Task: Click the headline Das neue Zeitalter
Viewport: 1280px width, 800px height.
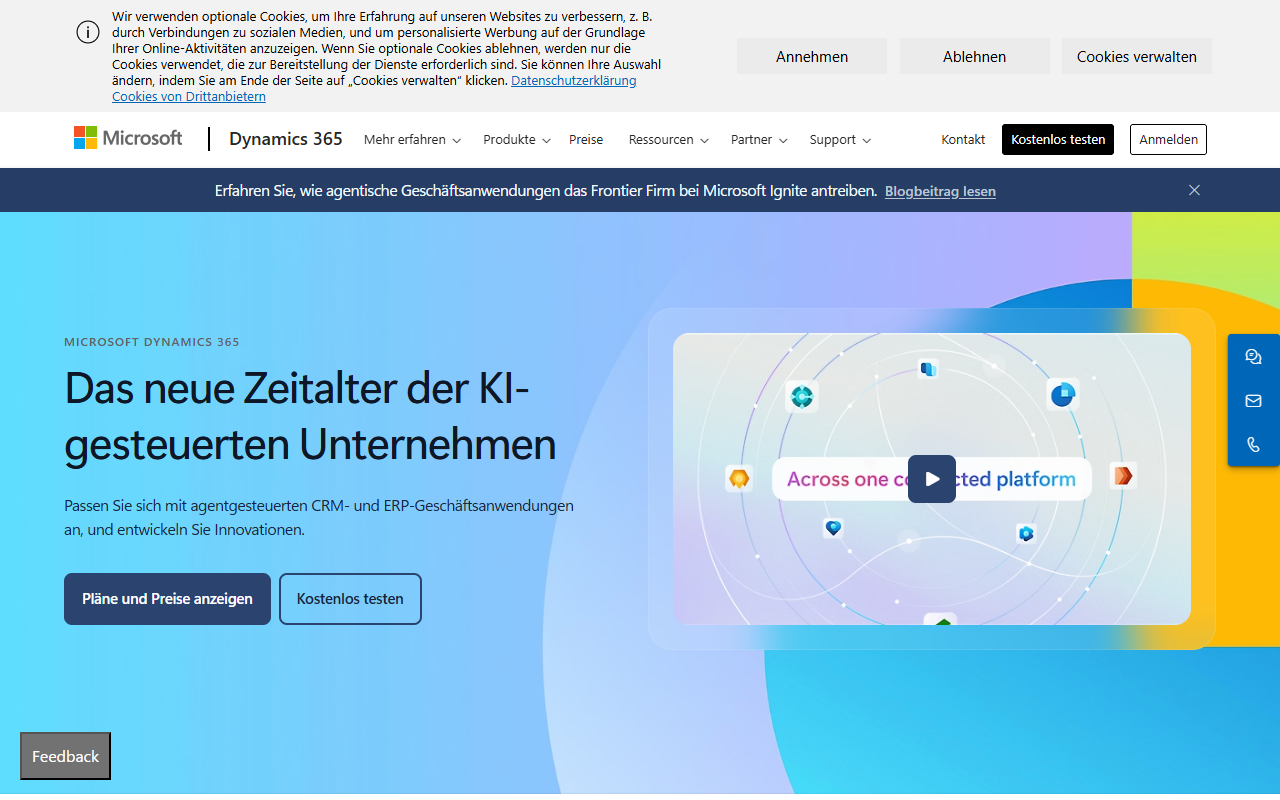Action: coord(310,416)
